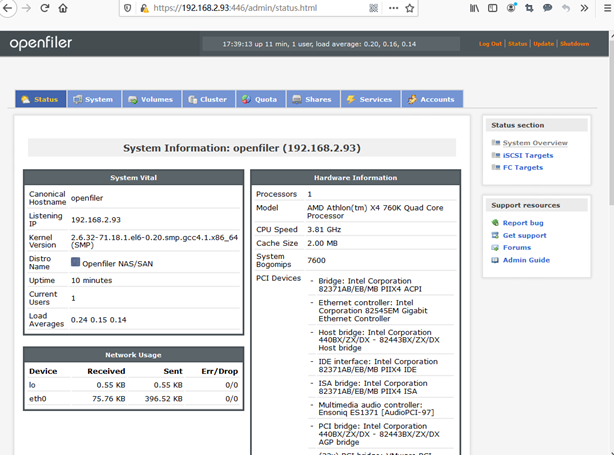Open Firefox account avatar icon
Viewport: 614px width, 455px height.
tap(511, 7)
